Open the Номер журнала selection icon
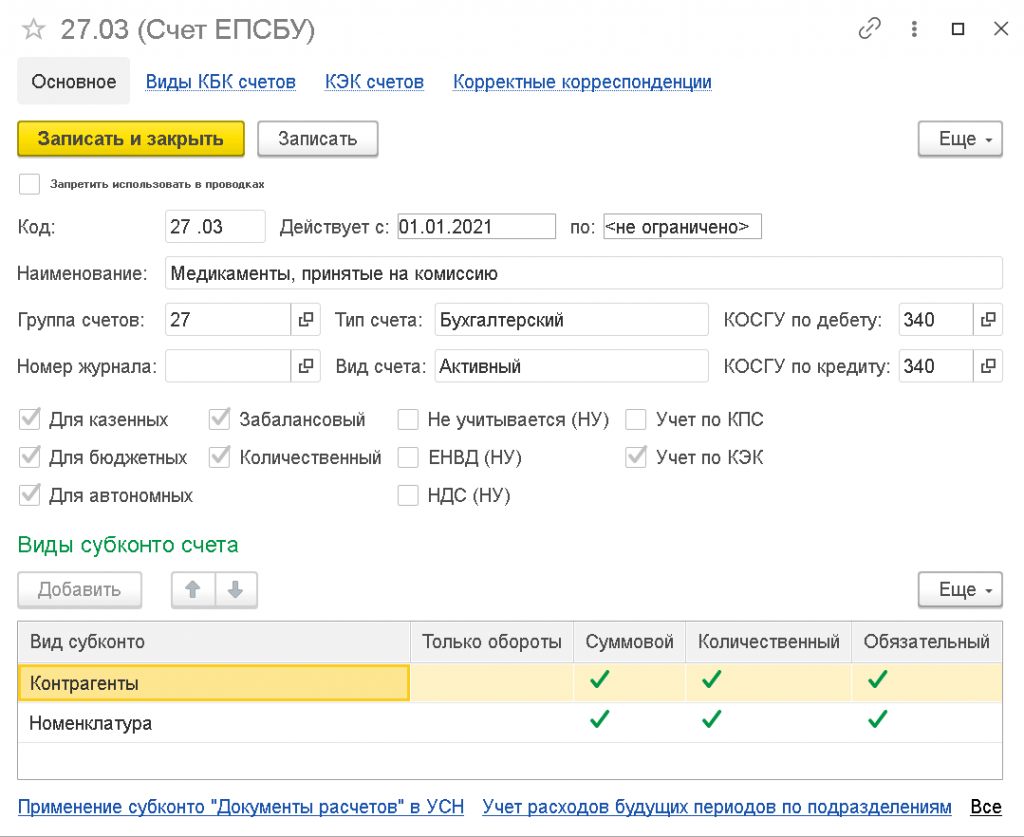Viewport: 1024px width, 837px height. tap(306, 366)
